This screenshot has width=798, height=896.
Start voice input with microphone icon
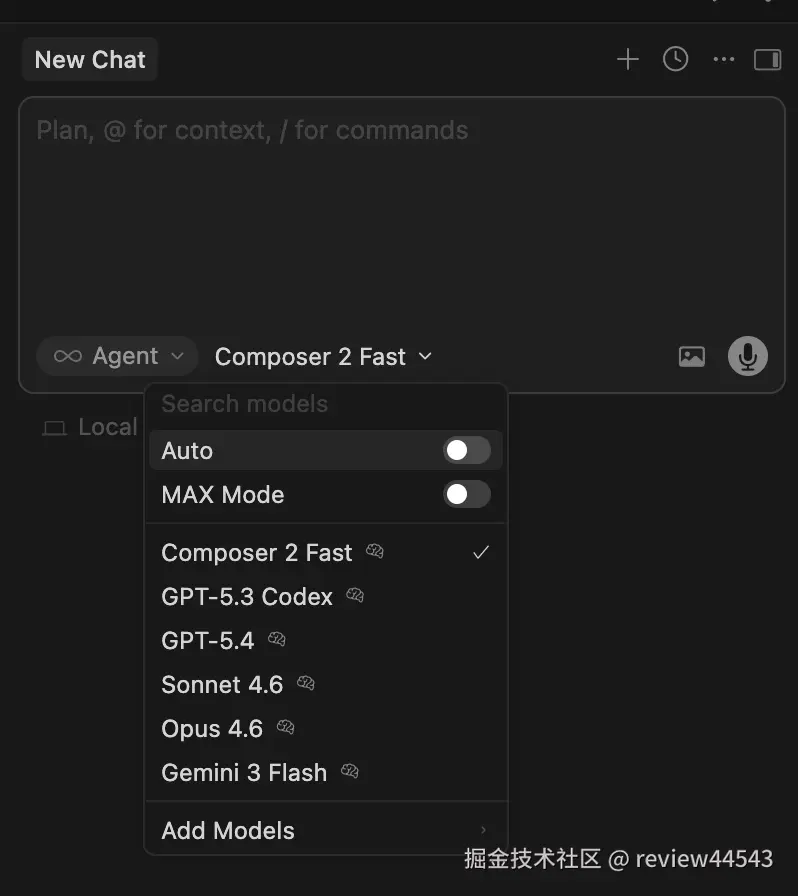click(x=747, y=356)
